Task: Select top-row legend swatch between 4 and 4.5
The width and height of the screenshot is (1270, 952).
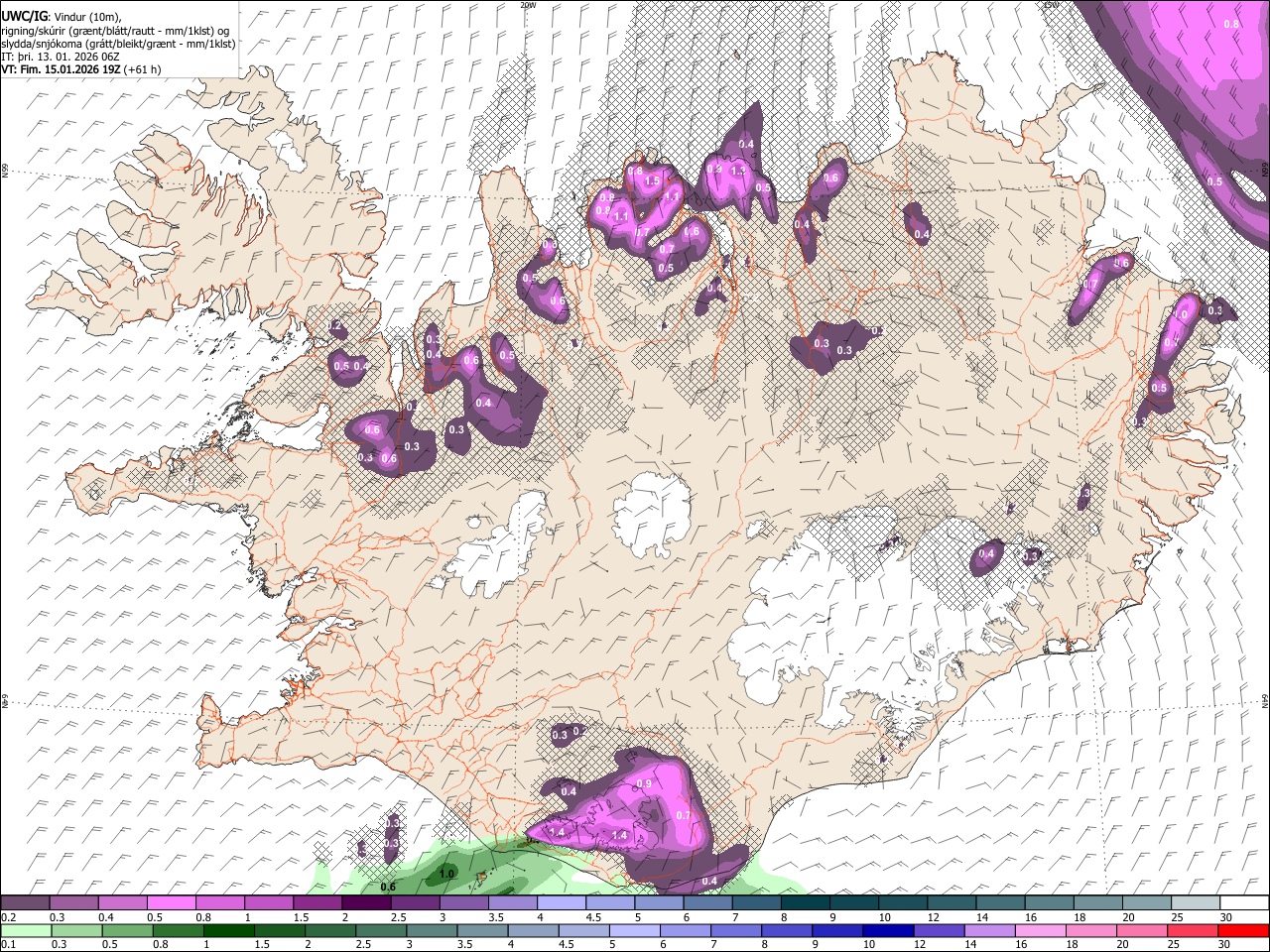Action: 562,903
